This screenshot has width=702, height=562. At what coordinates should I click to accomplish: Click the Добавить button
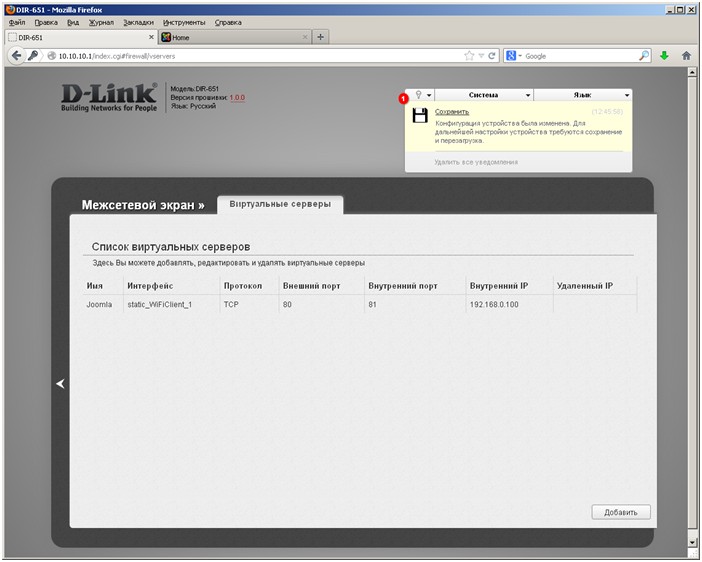pyautogui.click(x=621, y=512)
